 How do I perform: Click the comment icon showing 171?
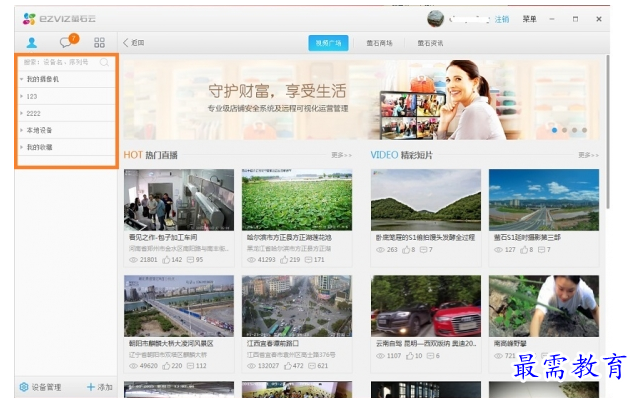coord(308,260)
